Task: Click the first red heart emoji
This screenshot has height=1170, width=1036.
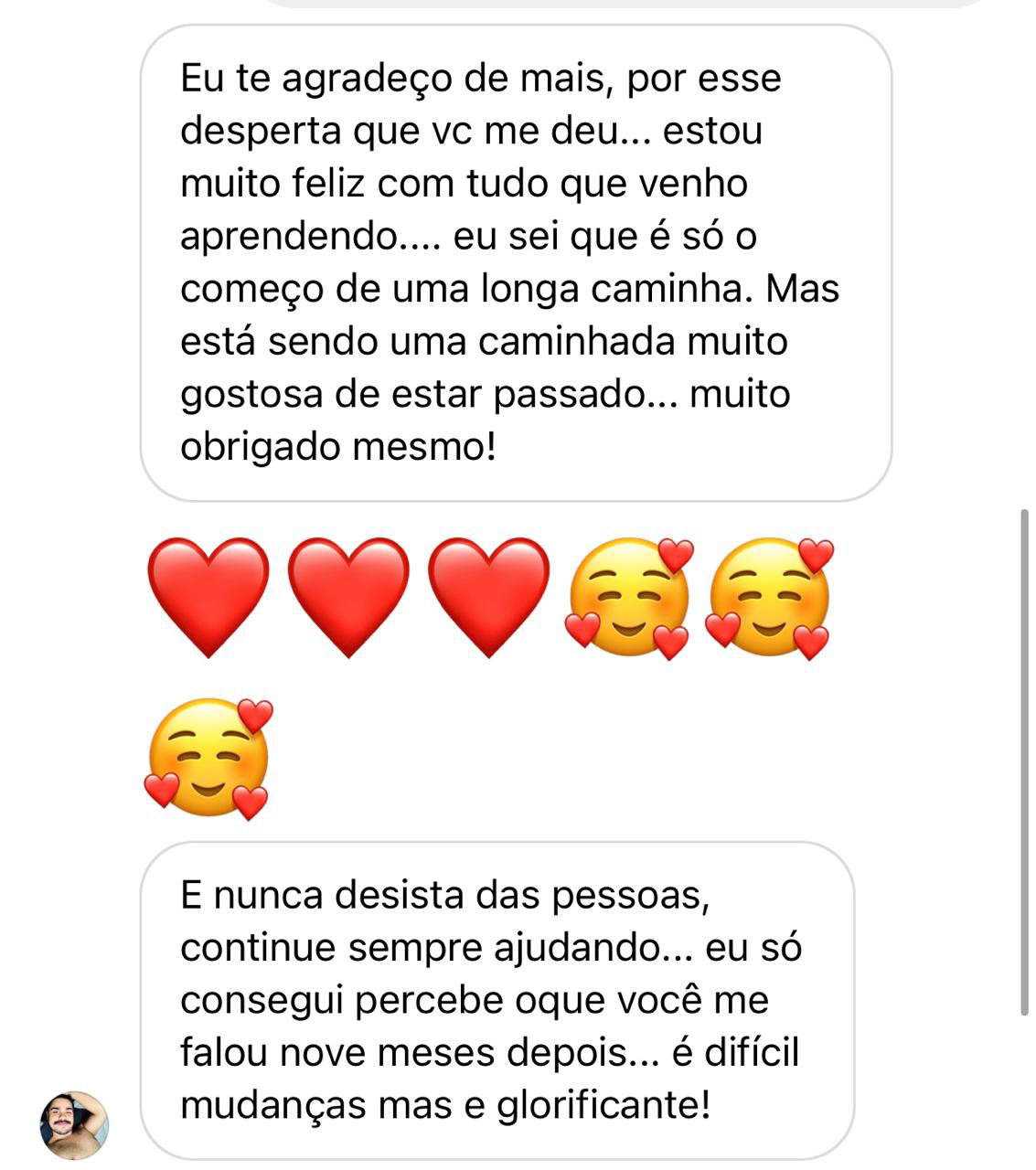Action: (x=208, y=596)
